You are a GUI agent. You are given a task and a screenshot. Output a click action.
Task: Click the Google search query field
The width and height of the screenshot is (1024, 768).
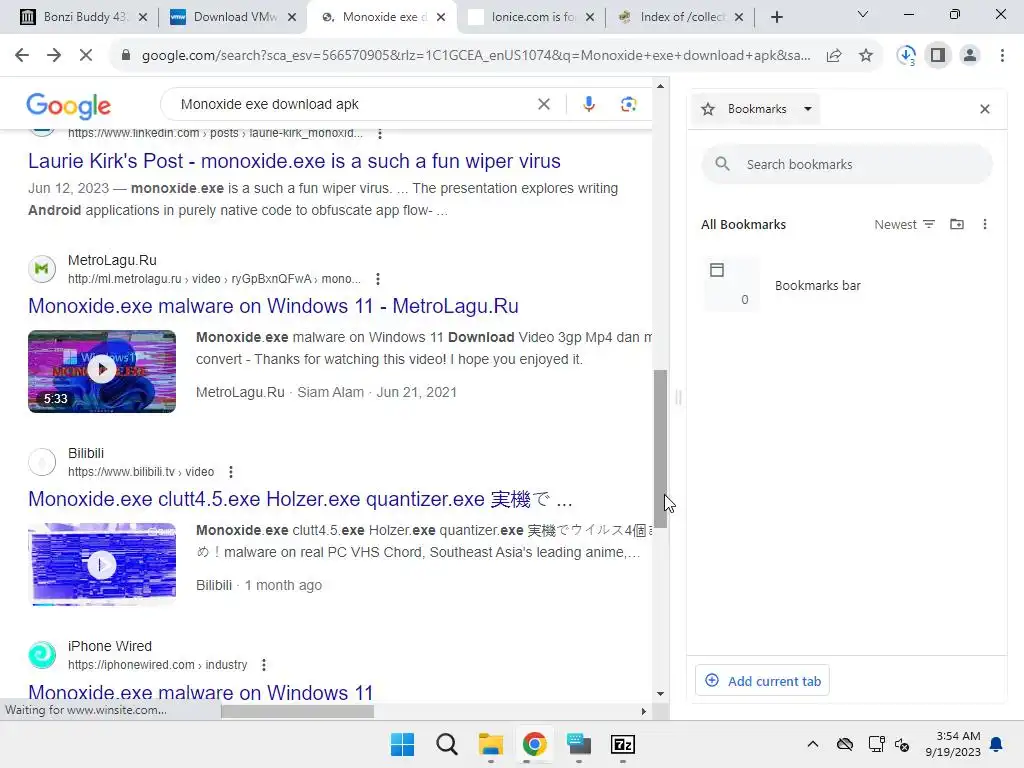tap(353, 104)
